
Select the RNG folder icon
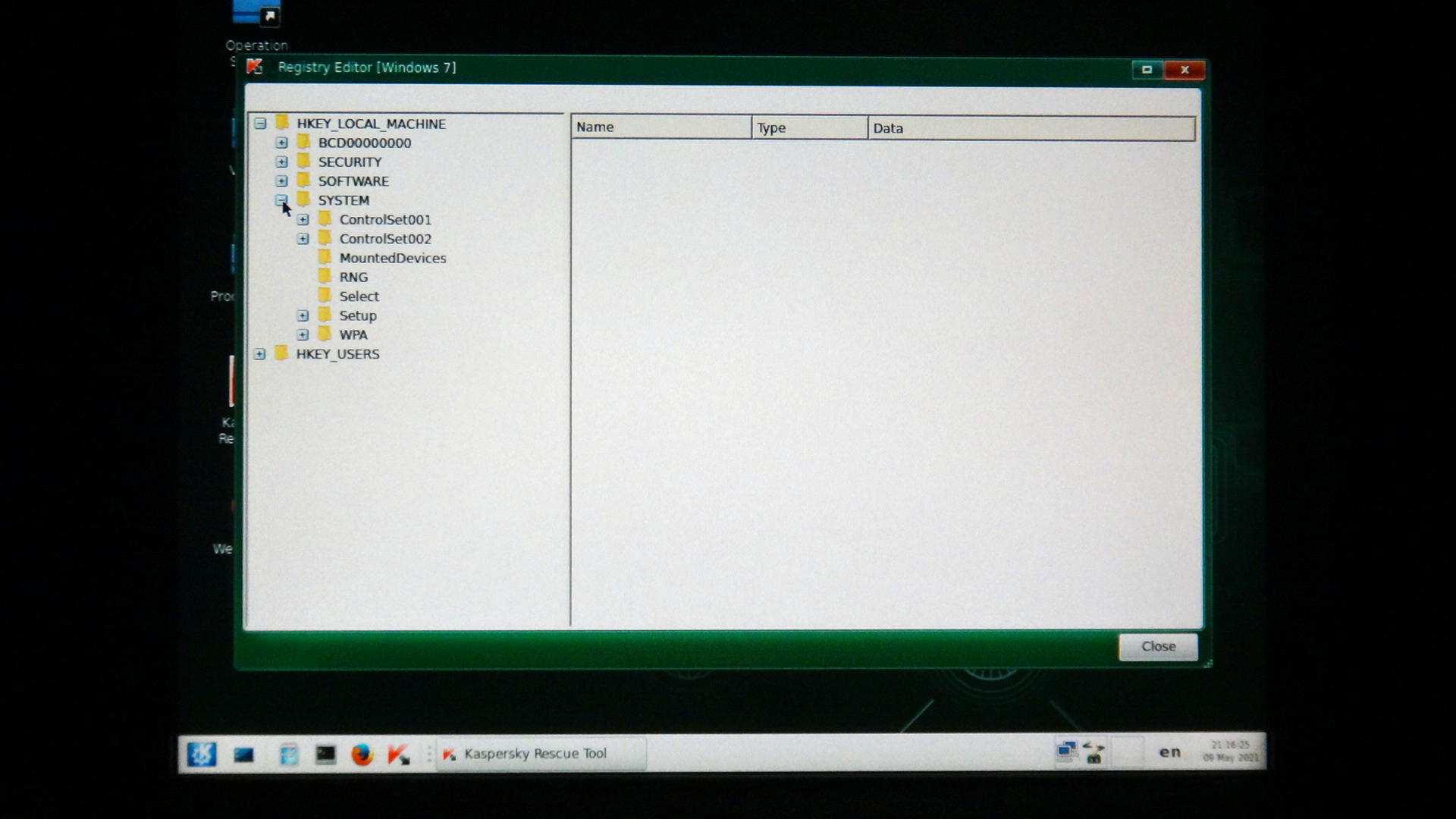[325, 276]
